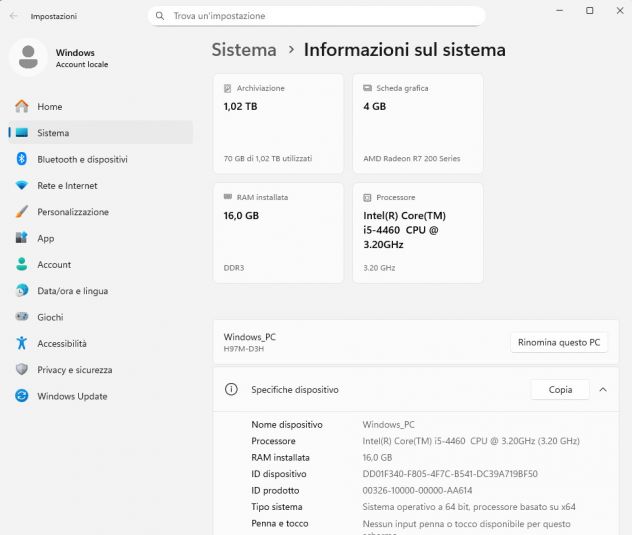This screenshot has height=535, width=632.
Task: Click the Account person icon in sidebar
Action: [x=22, y=264]
